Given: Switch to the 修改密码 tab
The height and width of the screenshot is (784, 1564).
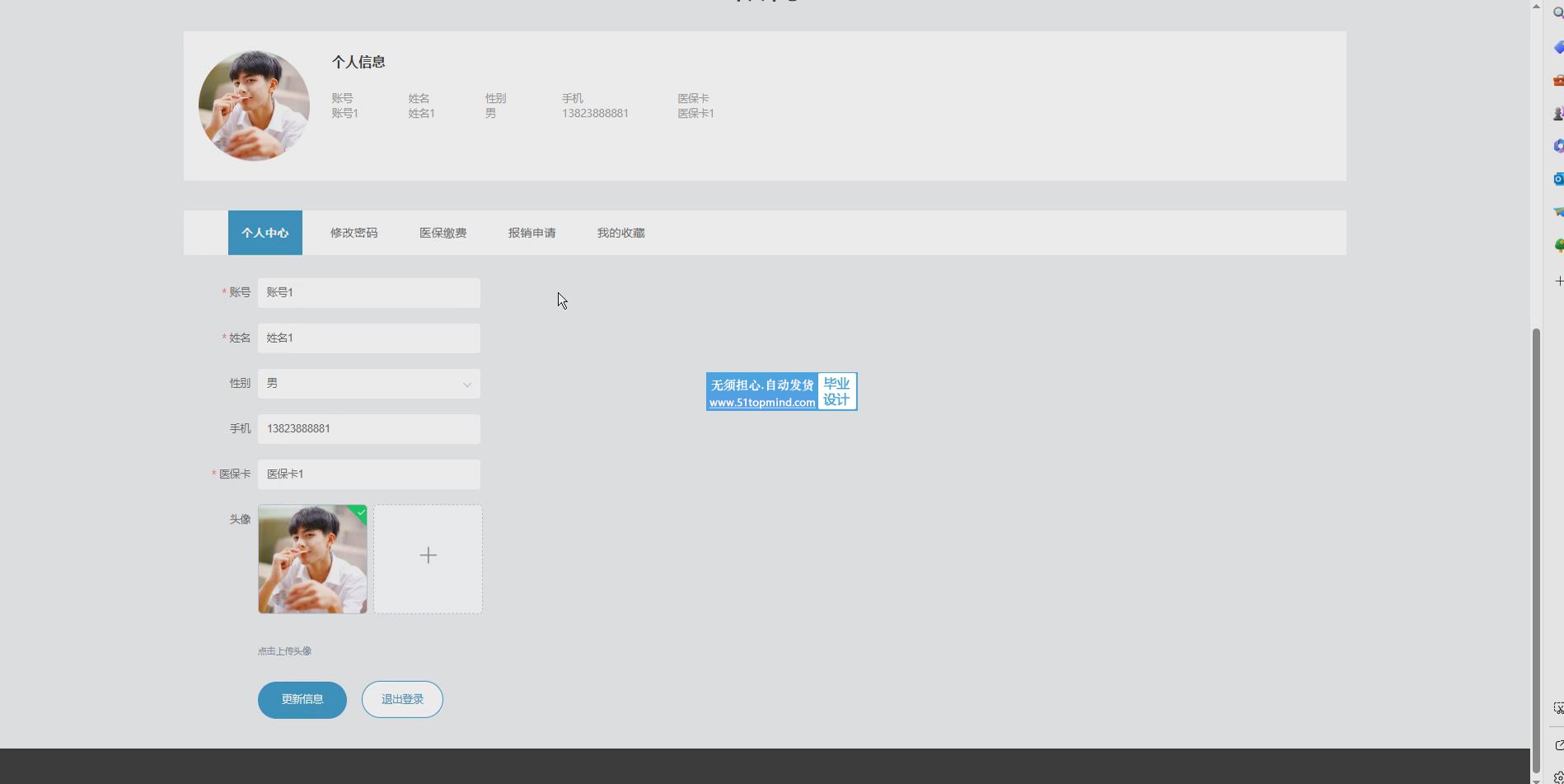Looking at the screenshot, I should click(x=354, y=233).
